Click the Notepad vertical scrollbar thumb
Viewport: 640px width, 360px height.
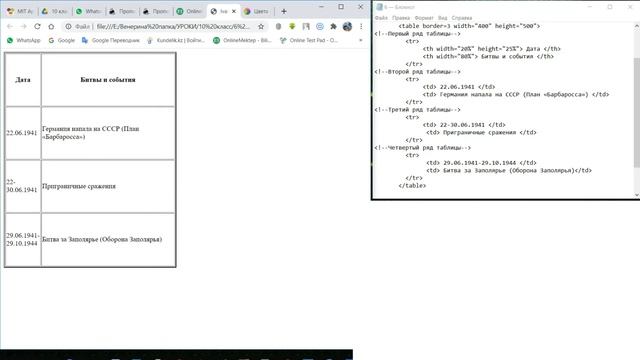tap(636, 112)
